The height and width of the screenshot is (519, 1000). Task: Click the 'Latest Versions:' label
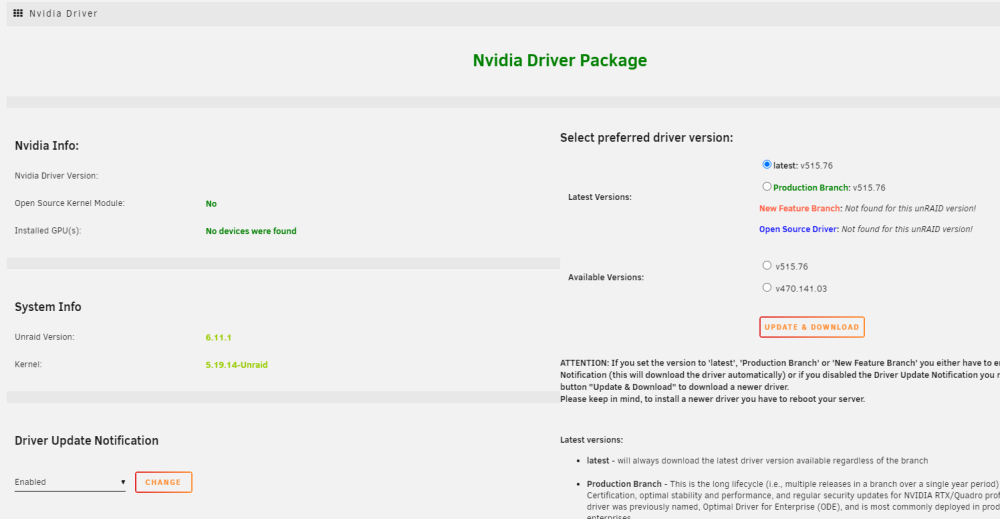pos(599,197)
